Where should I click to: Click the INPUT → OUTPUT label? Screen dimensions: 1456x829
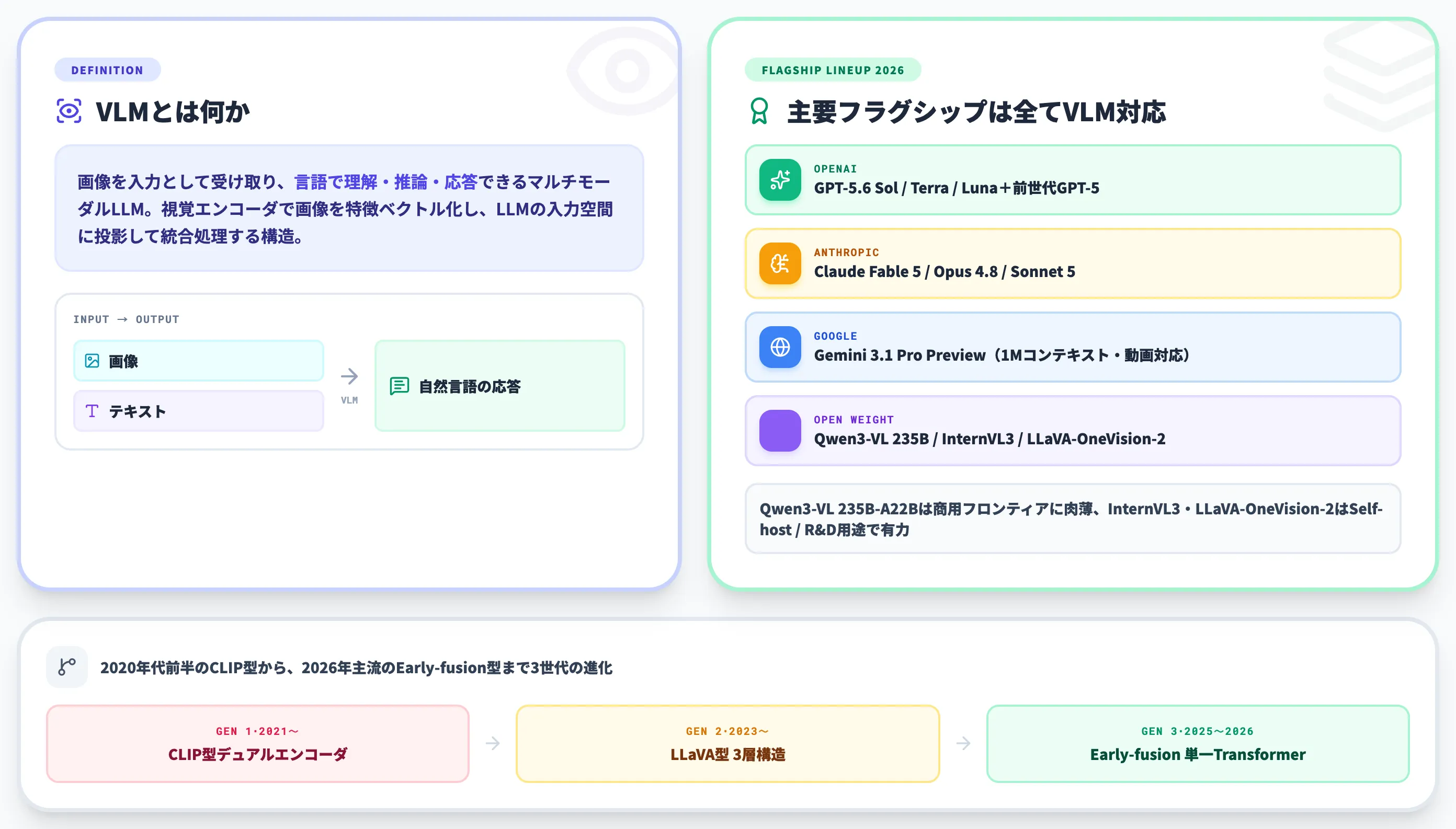pos(126,319)
